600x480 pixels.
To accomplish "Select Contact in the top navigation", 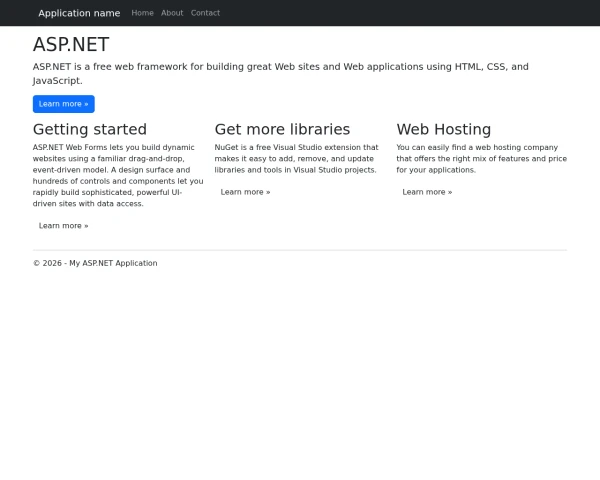I will [205, 13].
